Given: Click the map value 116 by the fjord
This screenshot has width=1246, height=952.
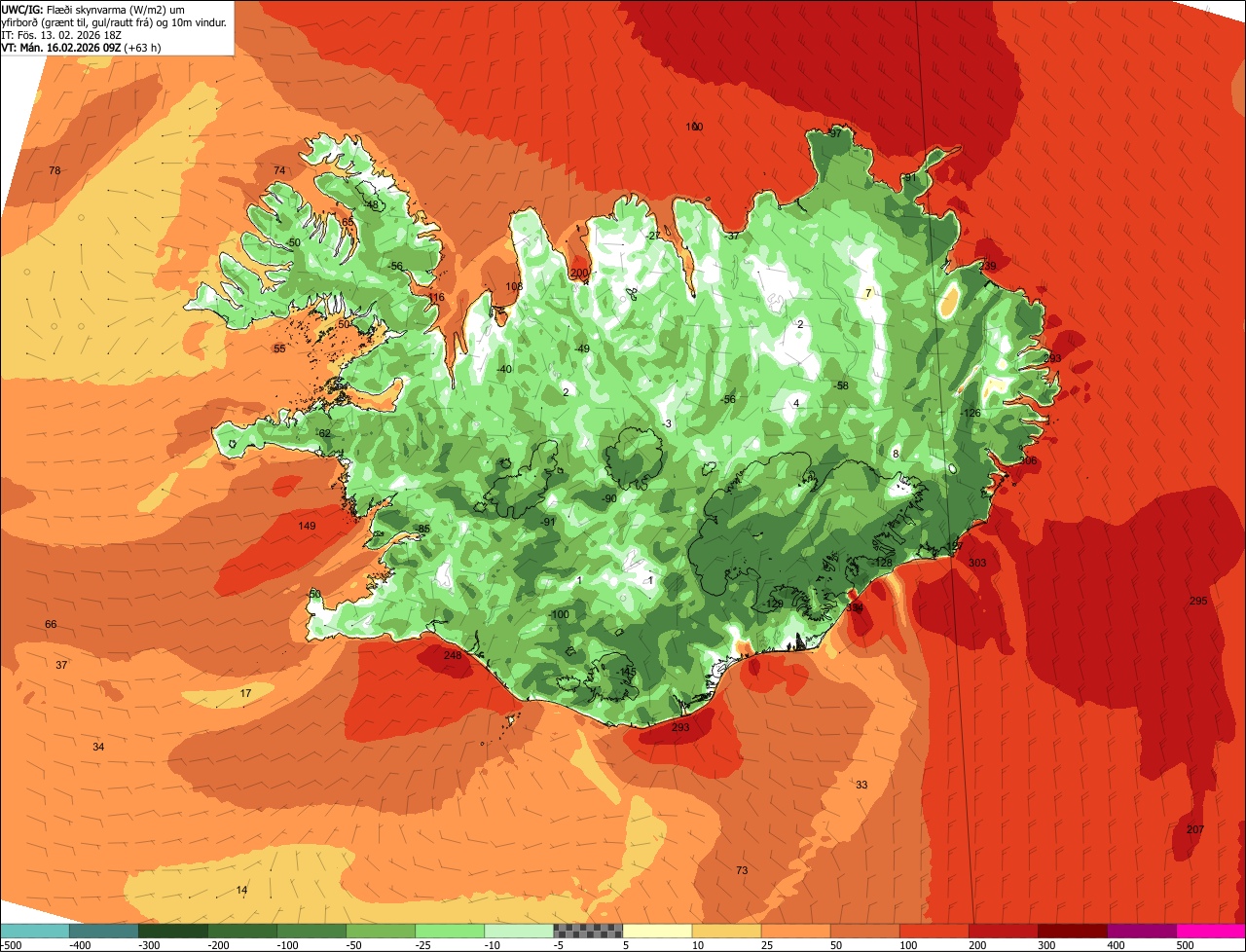Looking at the screenshot, I should (436, 298).
